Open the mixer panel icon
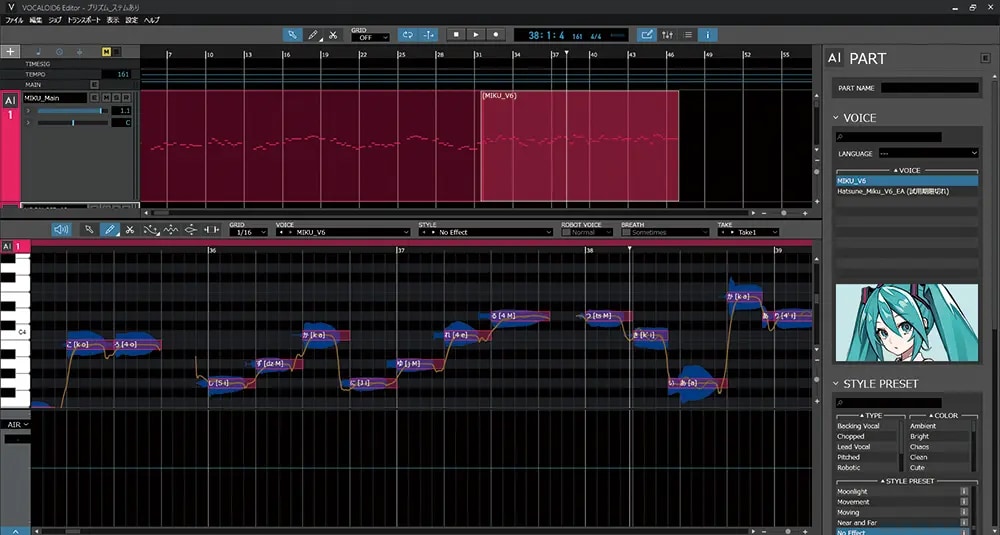Image resolution: width=1000 pixels, height=535 pixels. click(667, 35)
